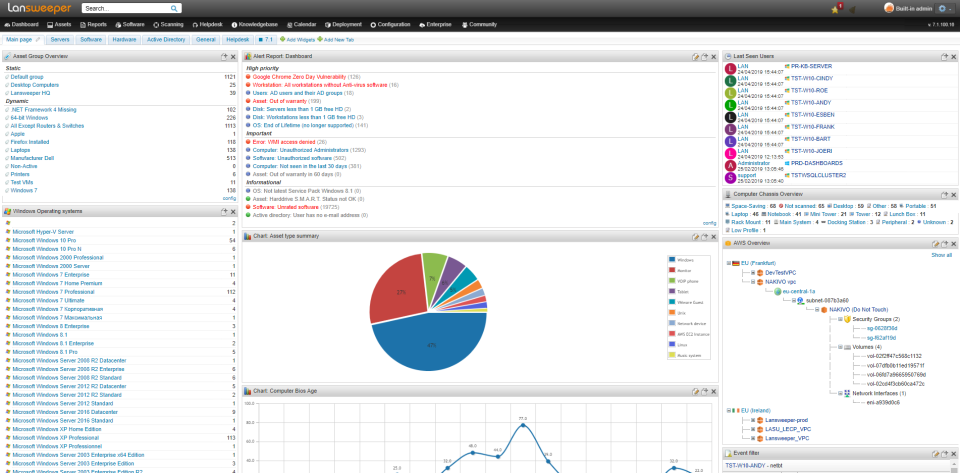Click the sg-0628f36d security group

pyautogui.click(x=881, y=329)
